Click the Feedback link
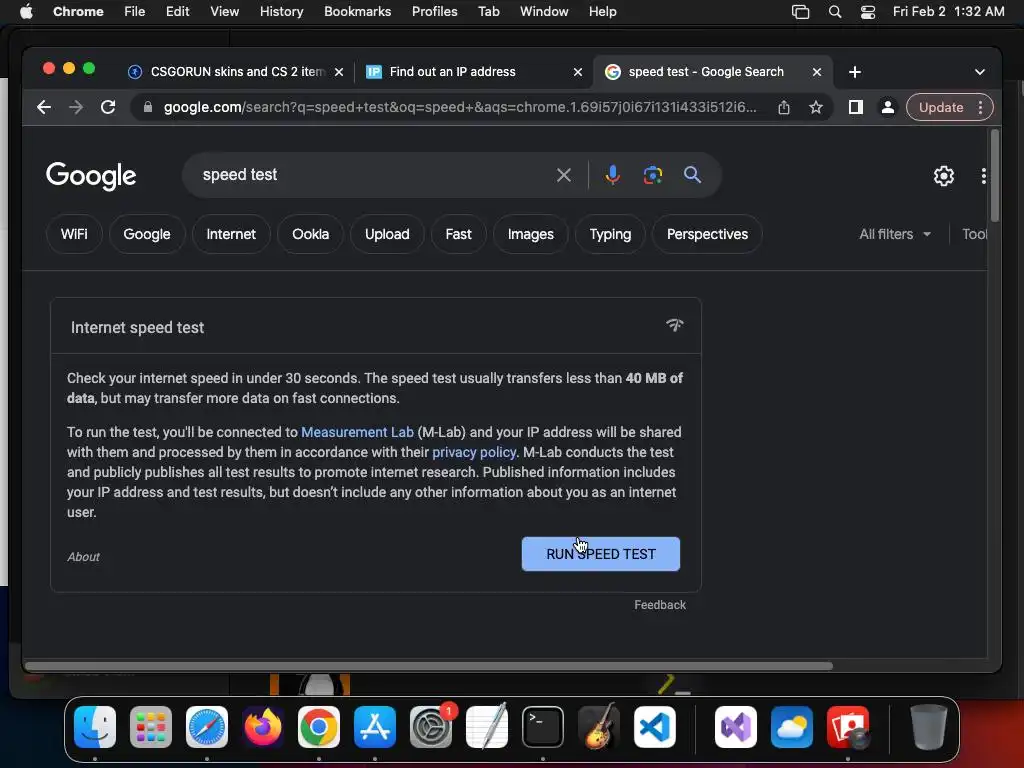Image resolution: width=1024 pixels, height=768 pixels. point(660,605)
